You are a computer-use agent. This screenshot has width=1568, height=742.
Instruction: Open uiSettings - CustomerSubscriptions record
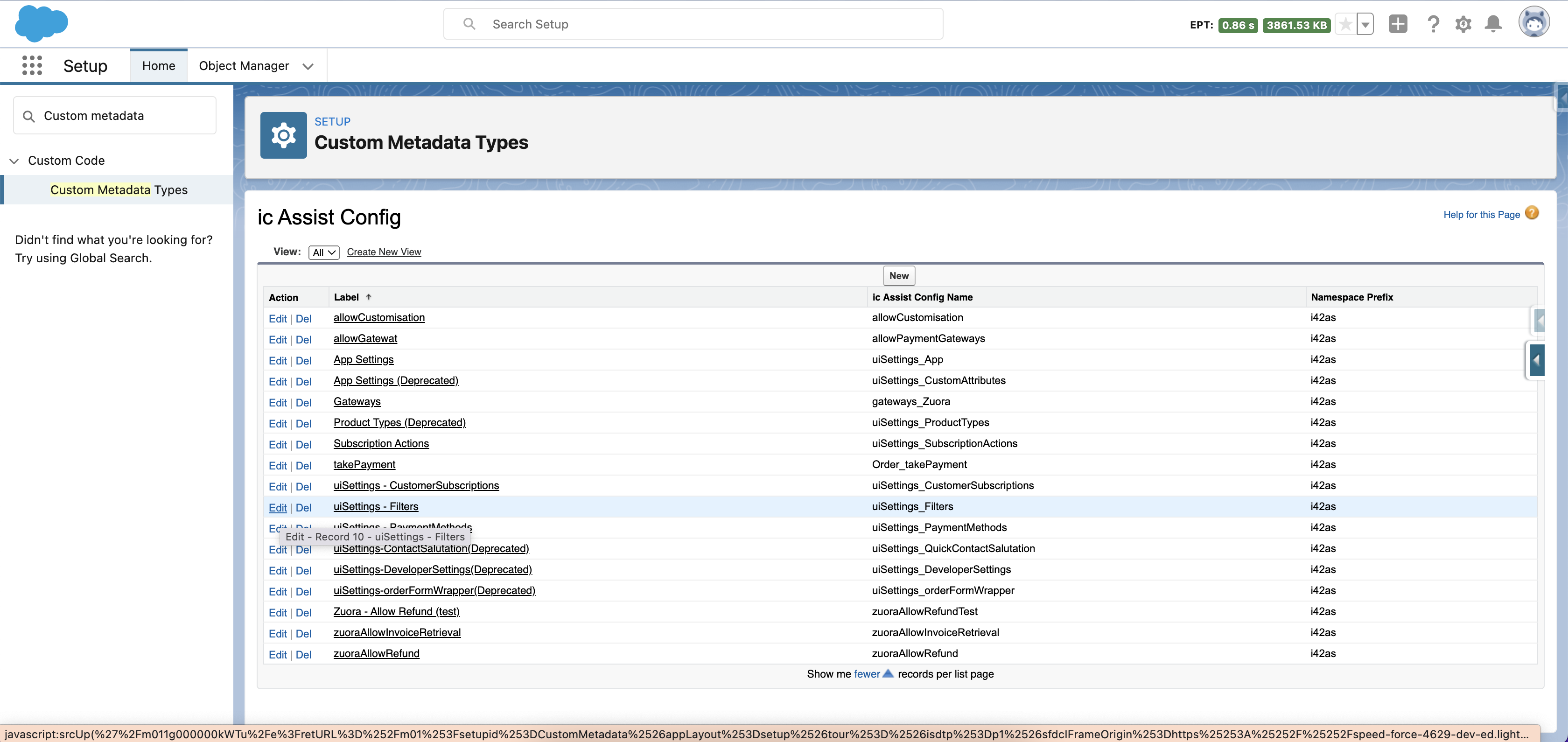(416, 486)
